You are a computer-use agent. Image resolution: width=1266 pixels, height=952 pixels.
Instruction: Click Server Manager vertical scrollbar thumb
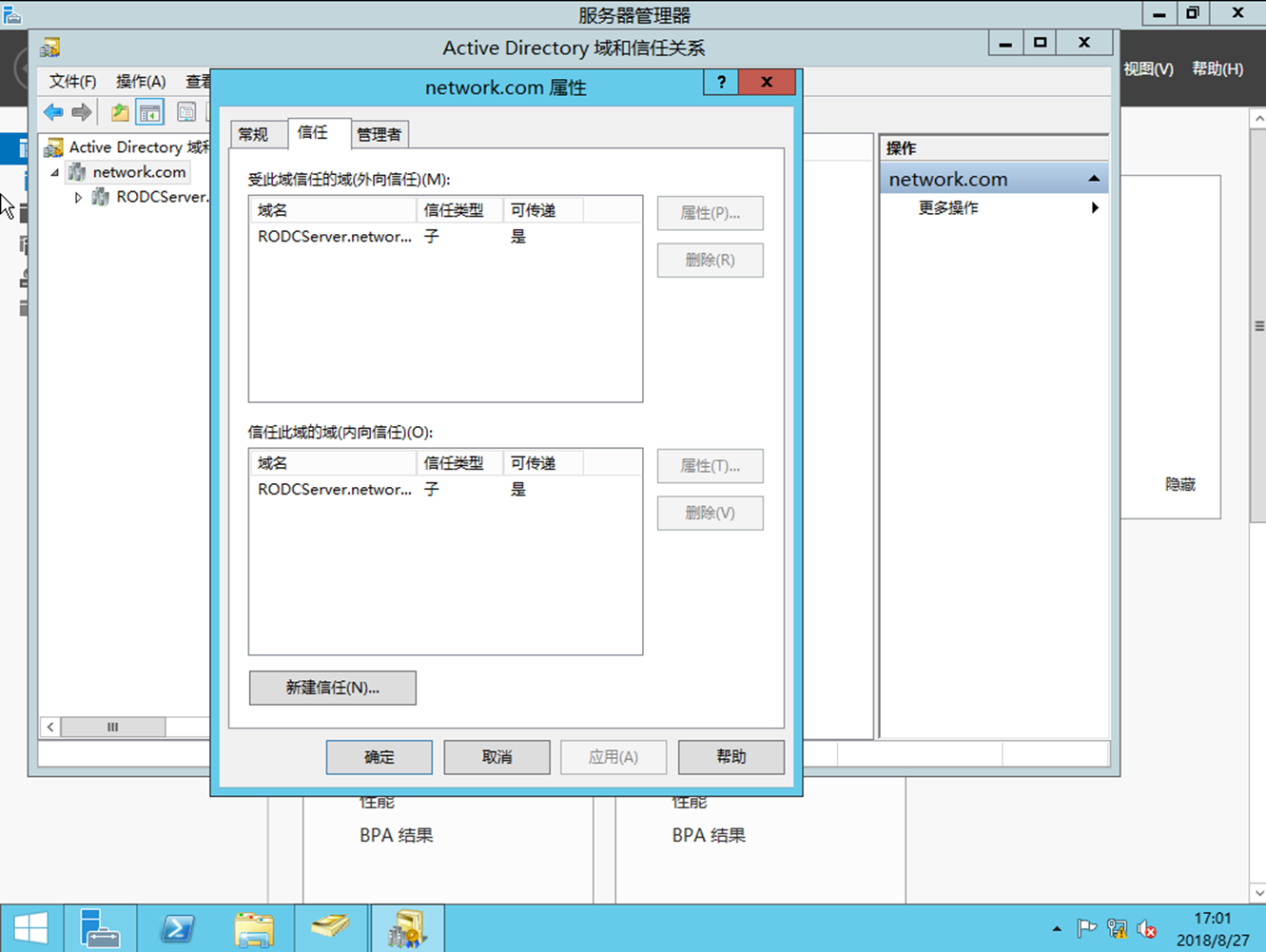[1258, 326]
